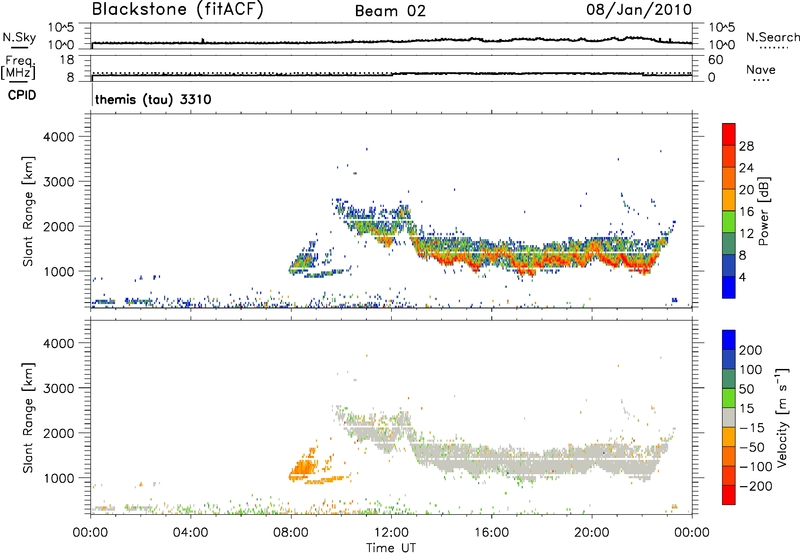Image resolution: width=800 pixels, height=554 pixels.
Task: Pick the blue bottom power colorbar segment
Action: coord(729,287)
